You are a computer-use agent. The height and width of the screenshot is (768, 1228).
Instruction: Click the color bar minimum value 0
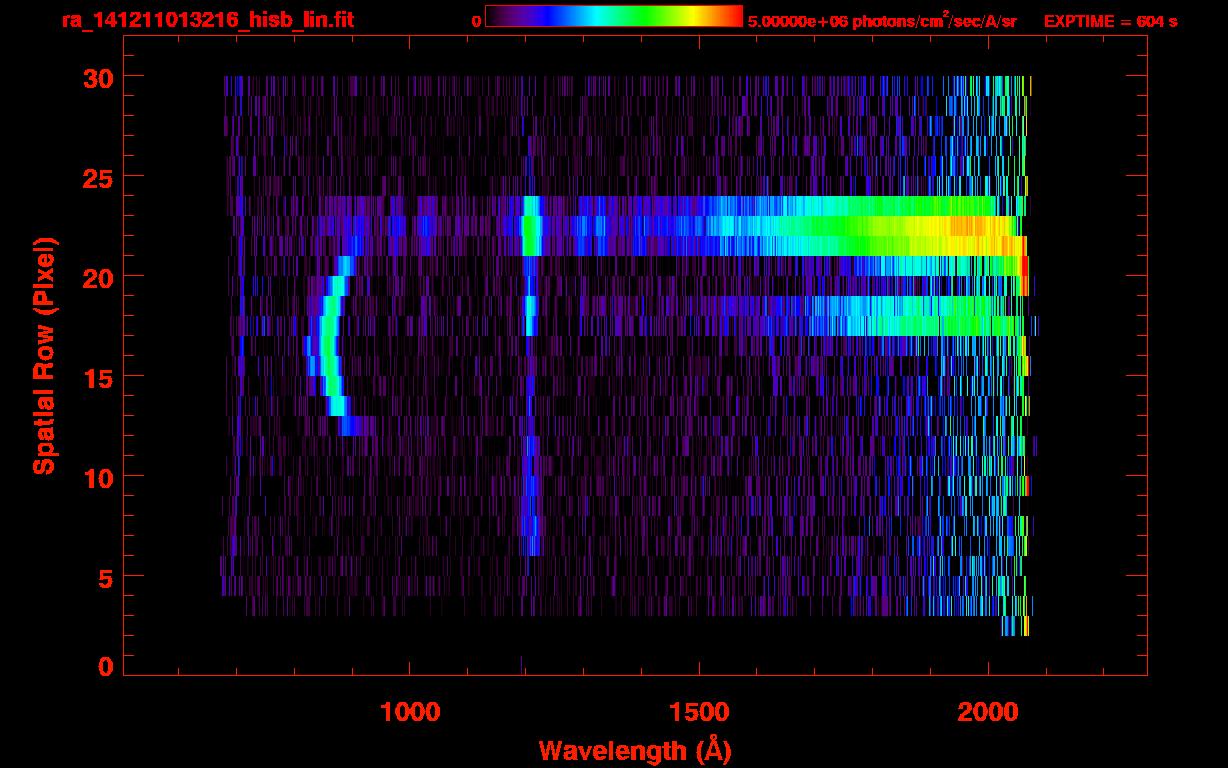tap(476, 21)
